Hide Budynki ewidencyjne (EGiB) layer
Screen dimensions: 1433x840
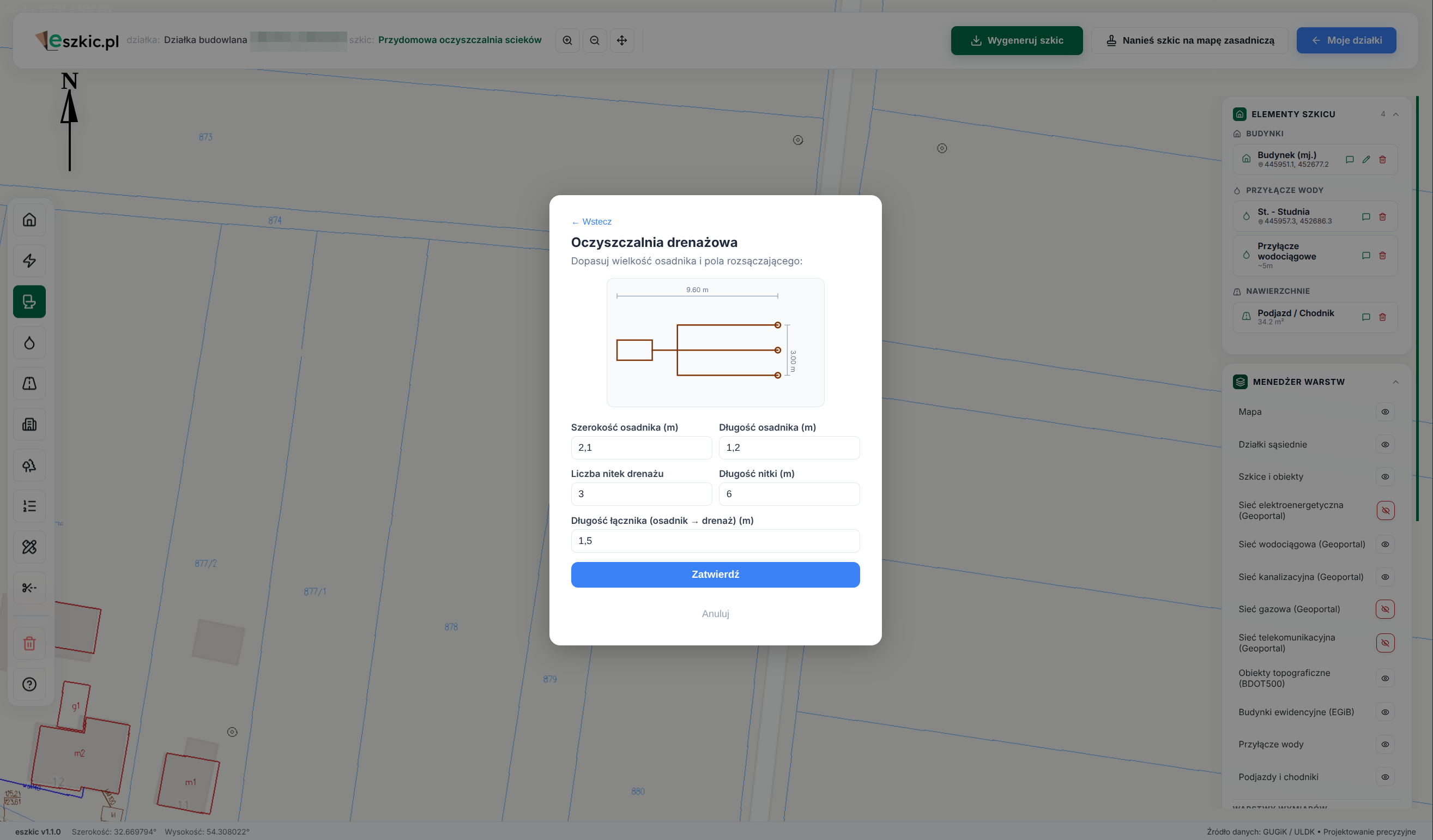pos(1385,712)
